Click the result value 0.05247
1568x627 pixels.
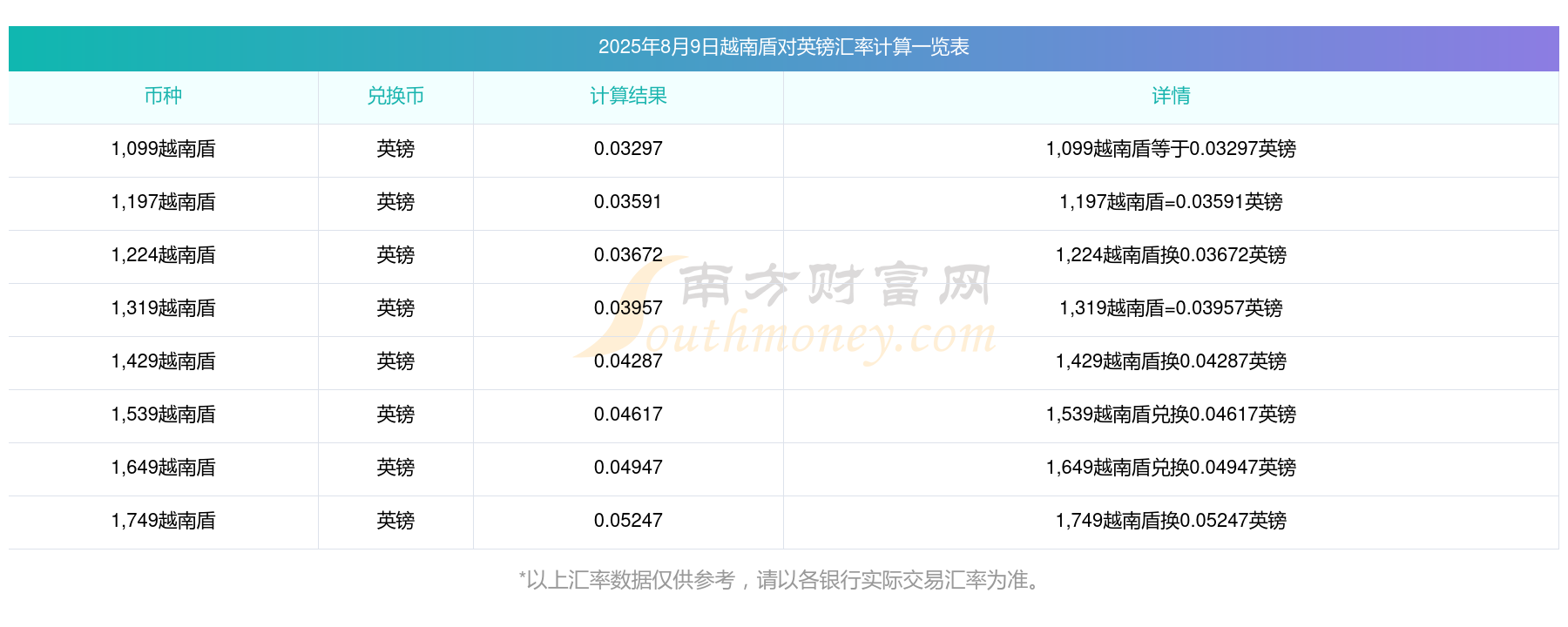coord(628,521)
